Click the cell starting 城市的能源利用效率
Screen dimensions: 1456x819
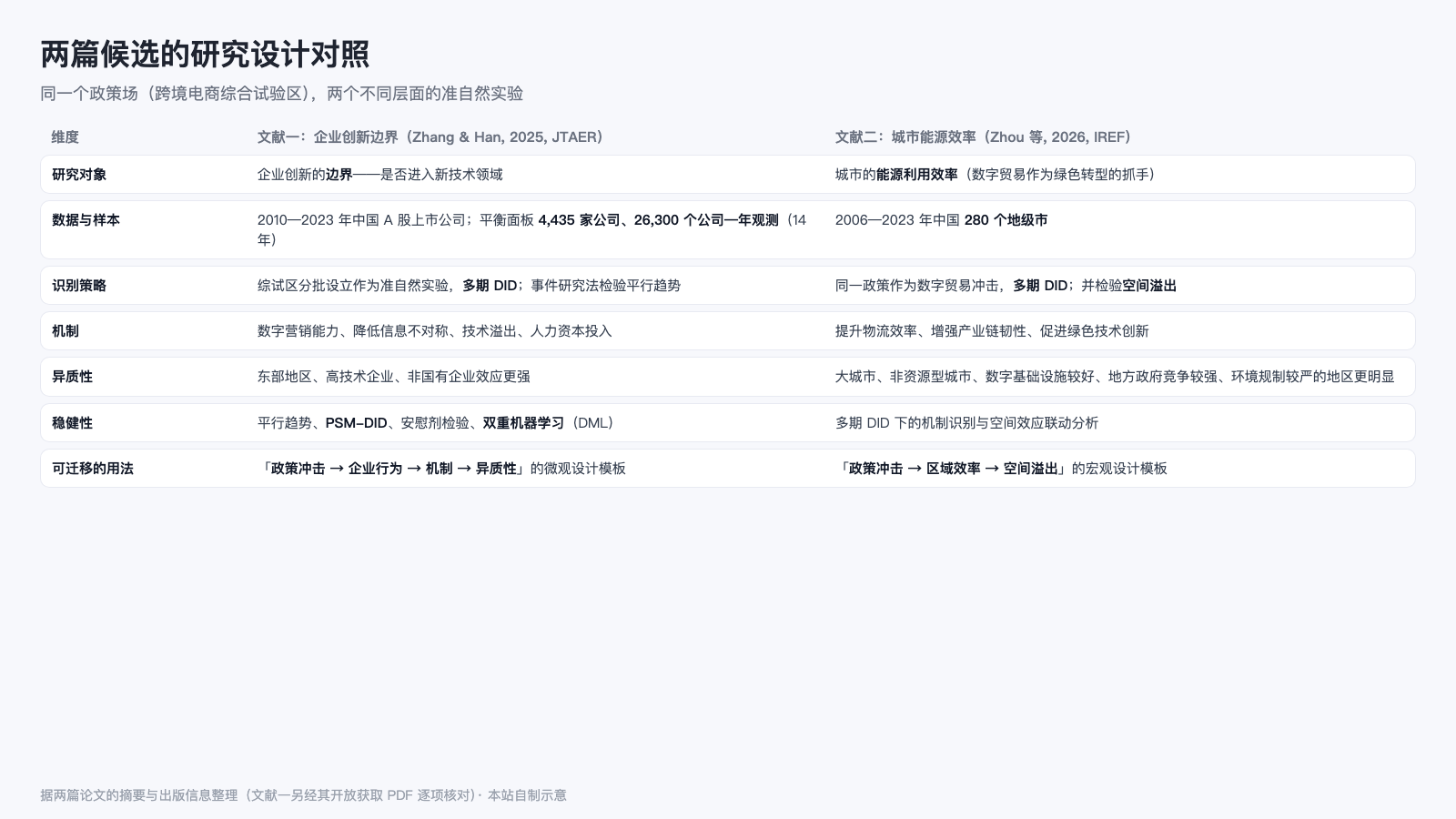click(995, 175)
